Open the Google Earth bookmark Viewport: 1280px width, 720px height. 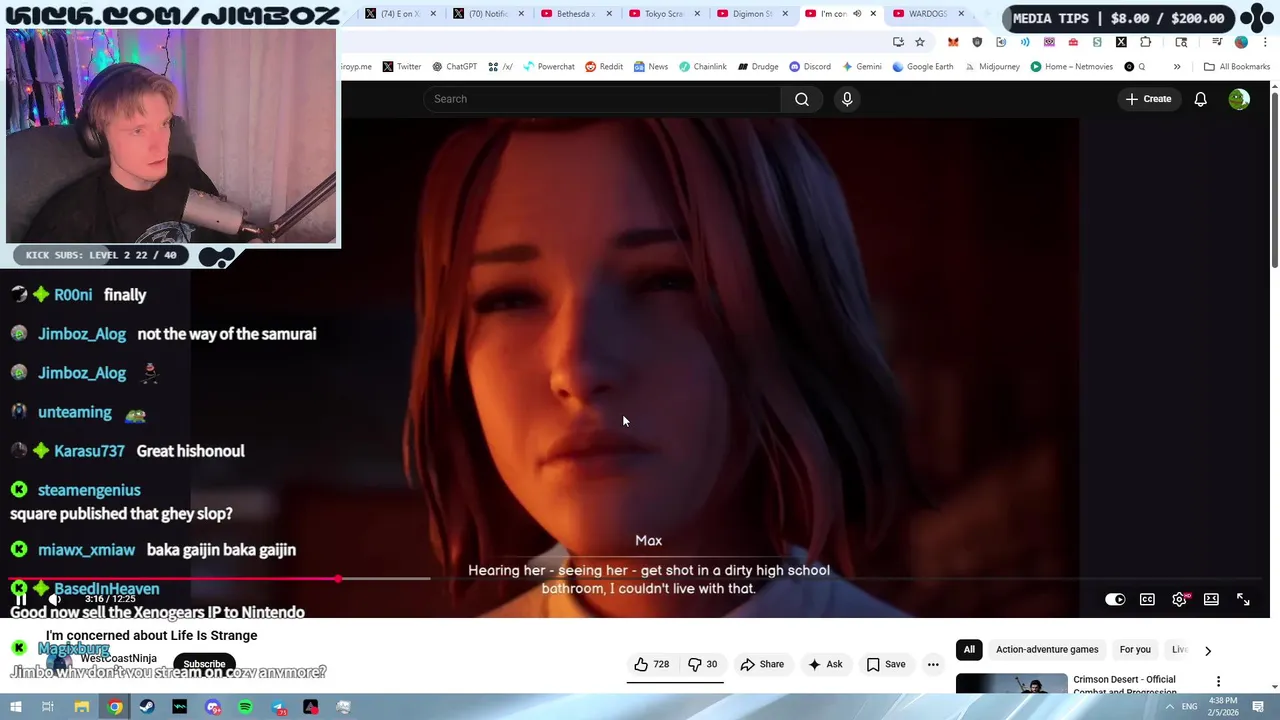922,67
